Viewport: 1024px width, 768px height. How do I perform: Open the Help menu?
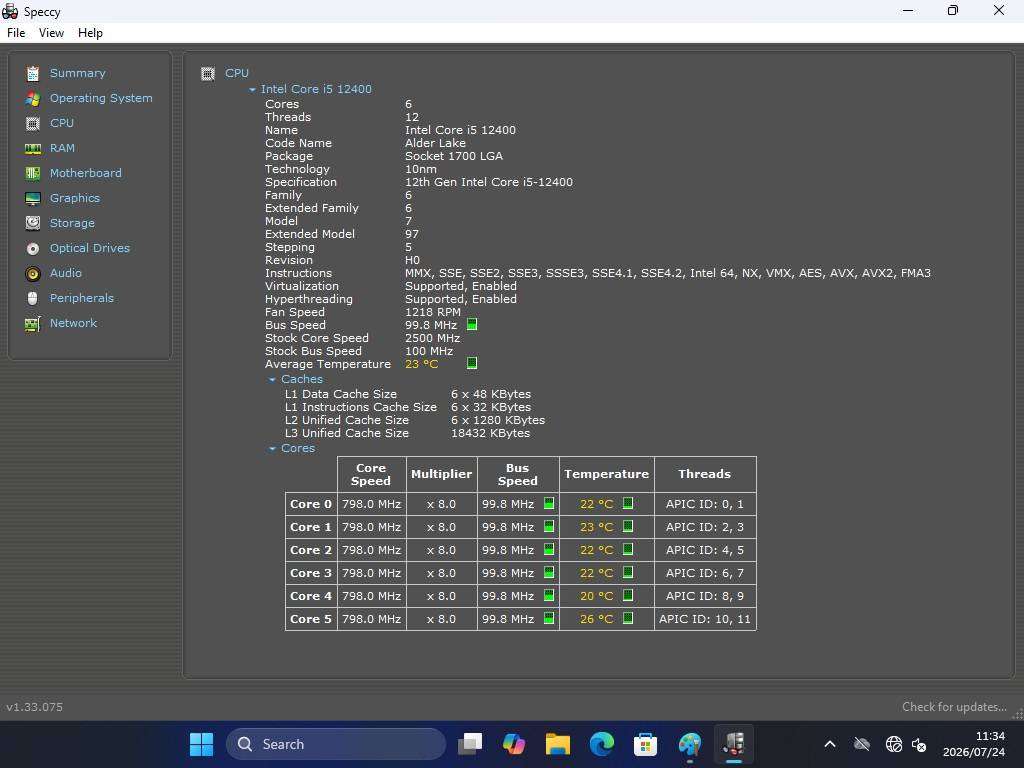click(90, 33)
